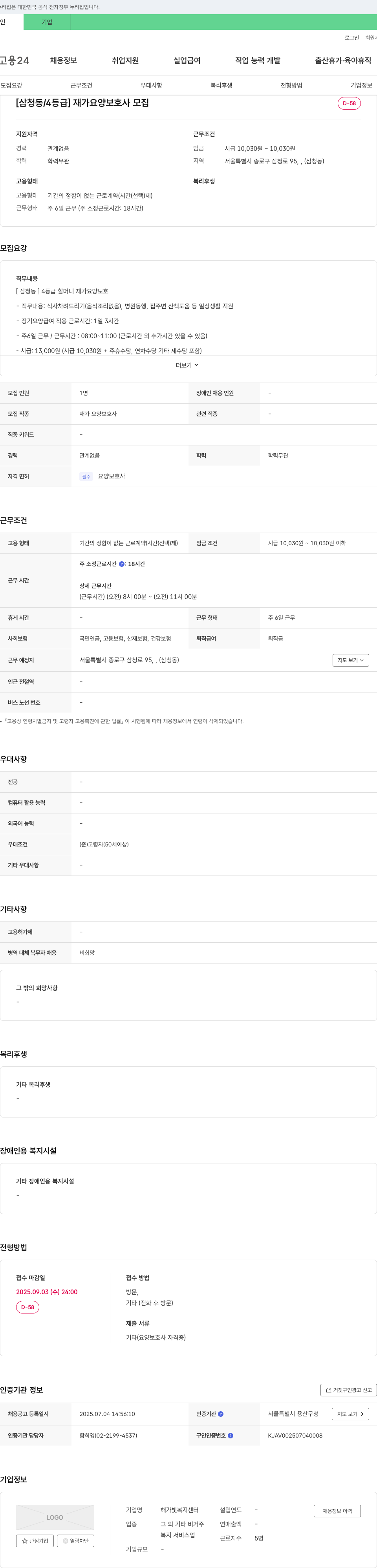Select company name 해가빛복지센터
The image size is (377, 1568).
click(179, 1509)
